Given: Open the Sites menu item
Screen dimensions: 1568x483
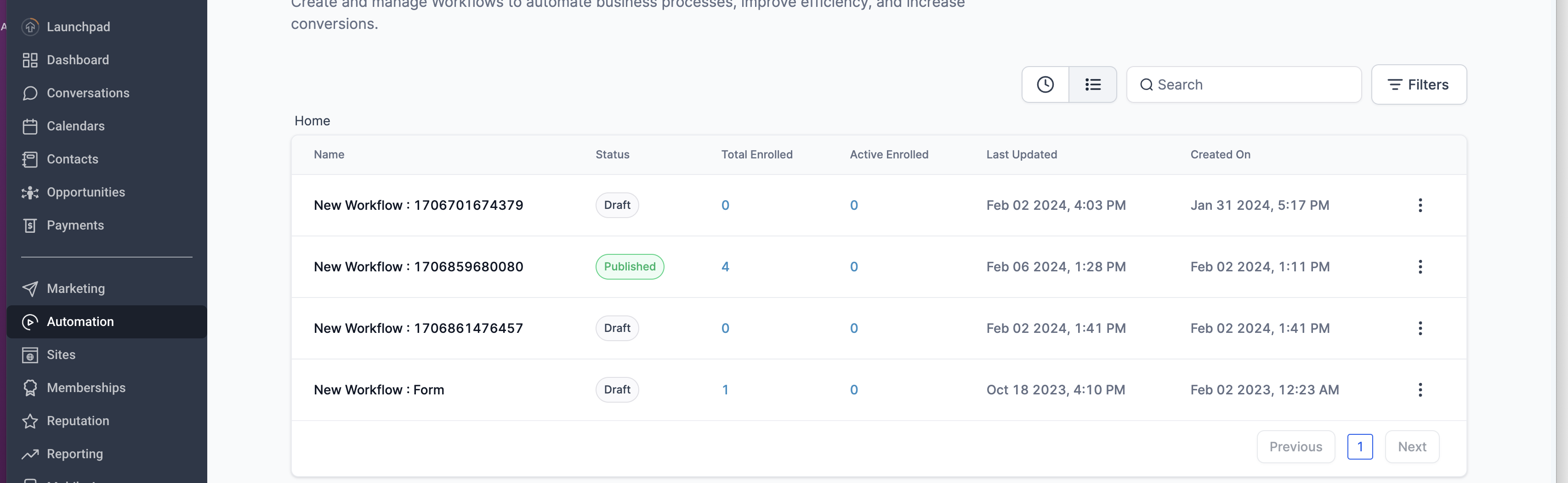Looking at the screenshot, I should pyautogui.click(x=61, y=354).
